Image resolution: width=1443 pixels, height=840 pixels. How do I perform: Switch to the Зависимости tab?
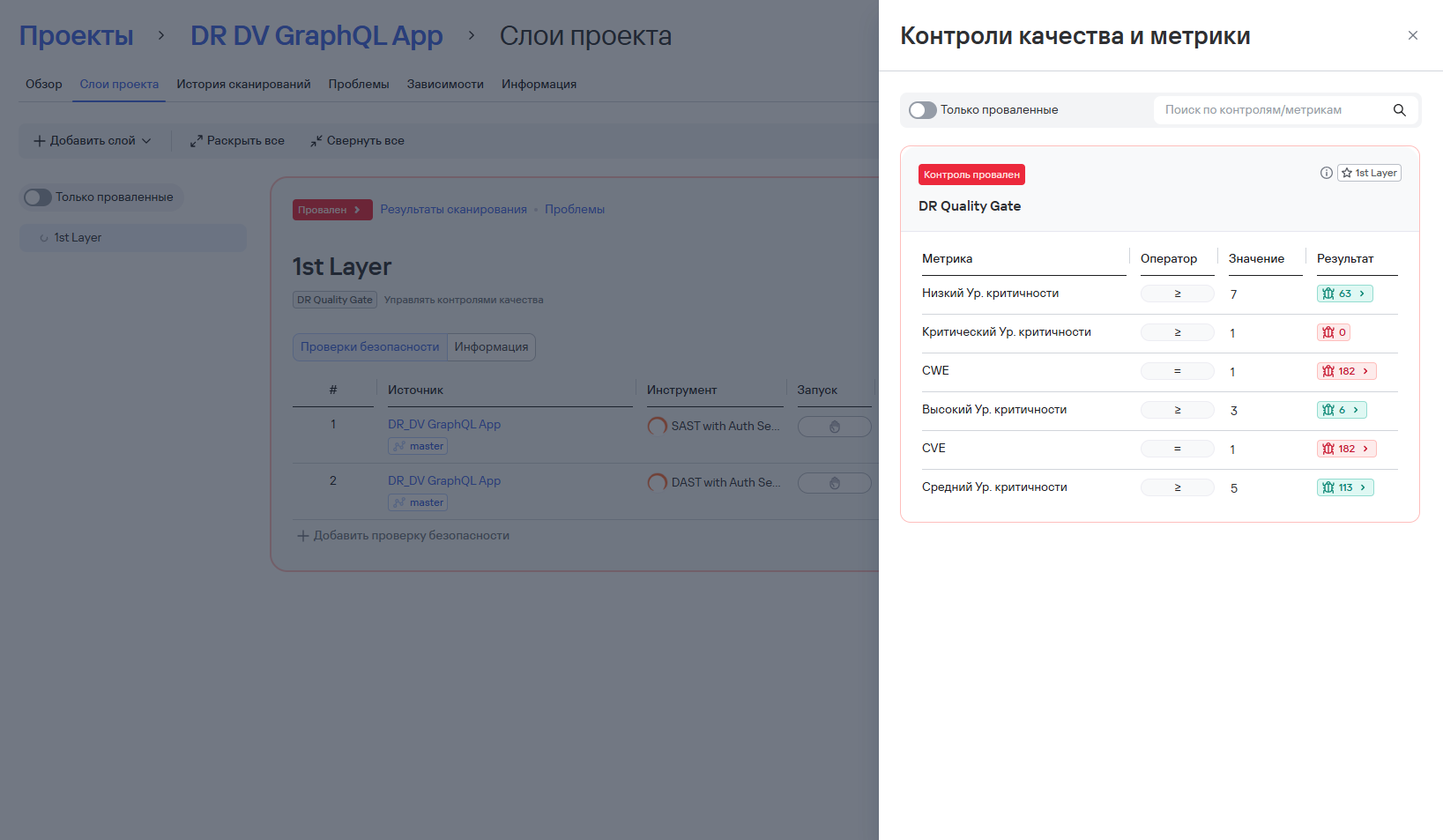[445, 85]
